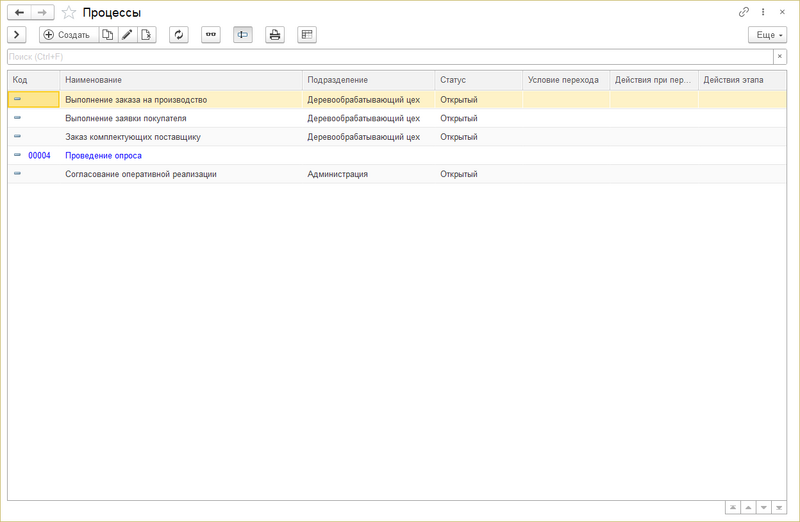Expand the side panel with chevron button
The width and height of the screenshot is (800, 522).
tap(16, 35)
